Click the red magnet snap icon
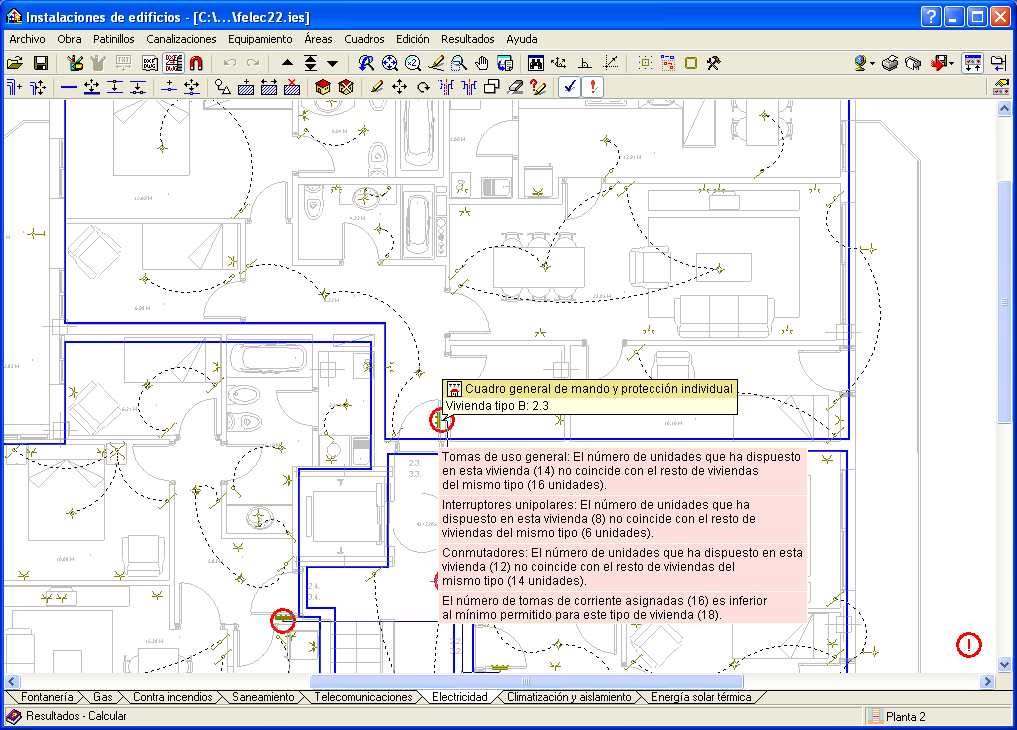This screenshot has width=1017, height=730. point(196,63)
